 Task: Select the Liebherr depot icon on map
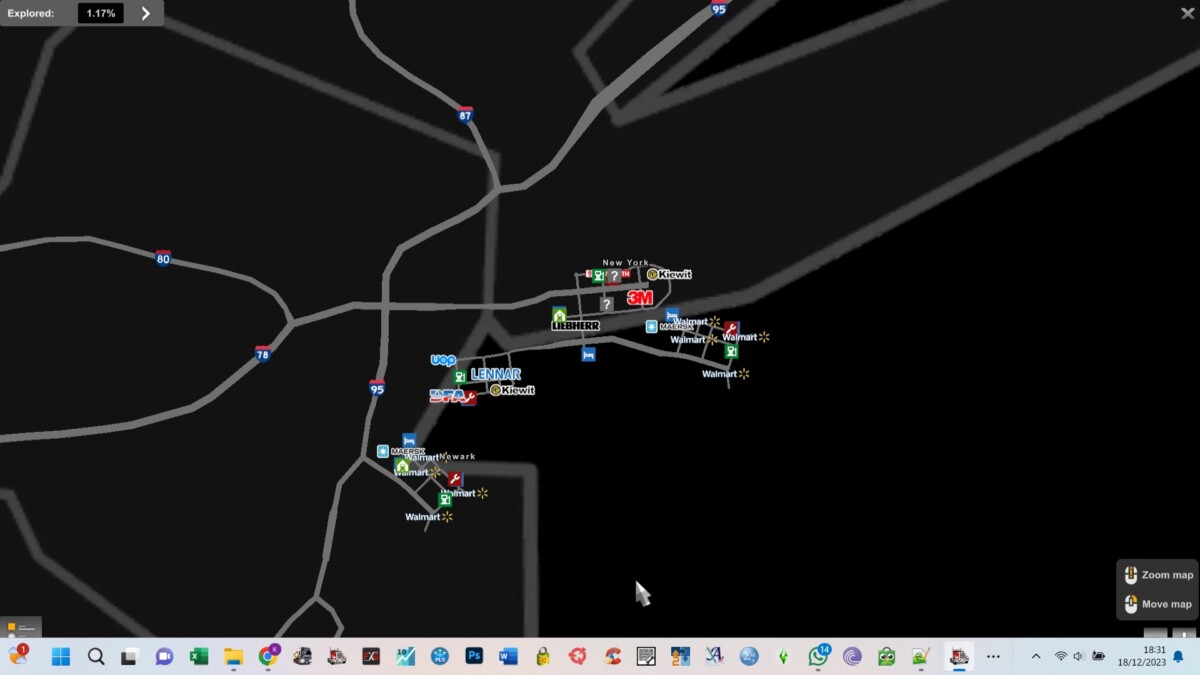pyautogui.click(x=575, y=325)
